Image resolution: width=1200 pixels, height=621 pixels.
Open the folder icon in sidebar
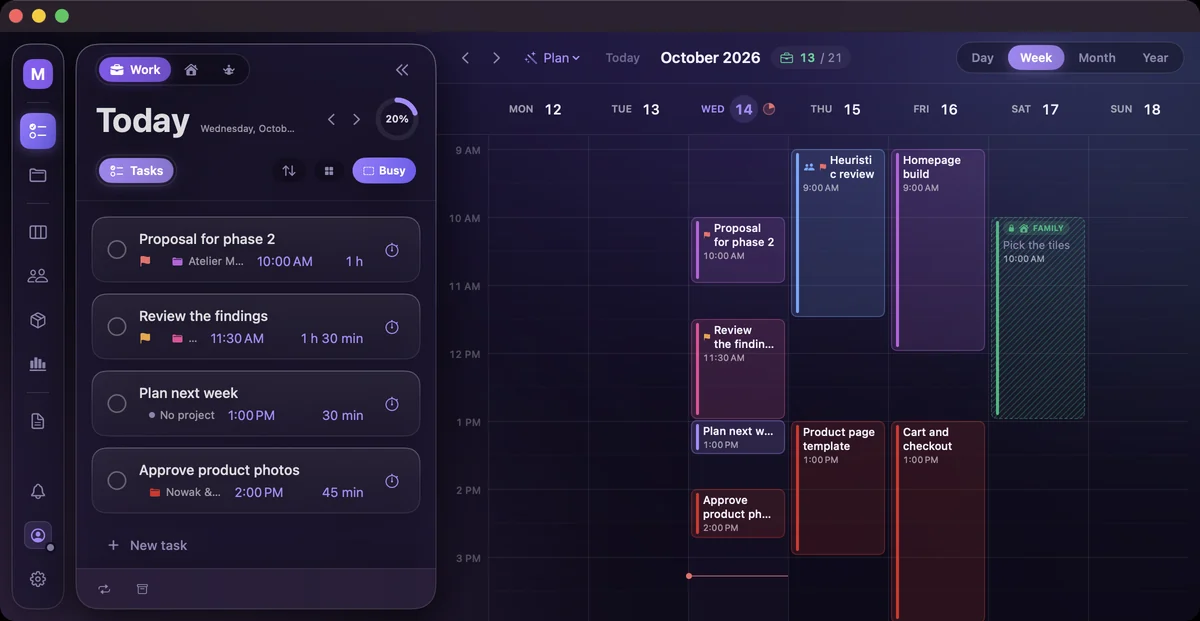point(38,175)
